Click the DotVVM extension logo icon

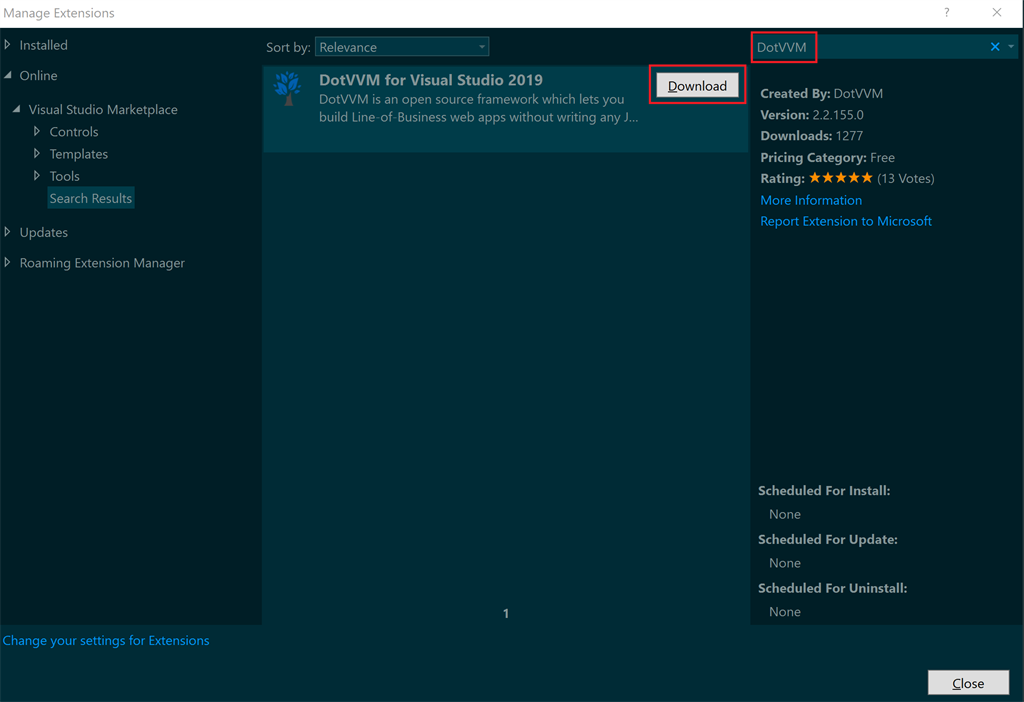tap(288, 88)
